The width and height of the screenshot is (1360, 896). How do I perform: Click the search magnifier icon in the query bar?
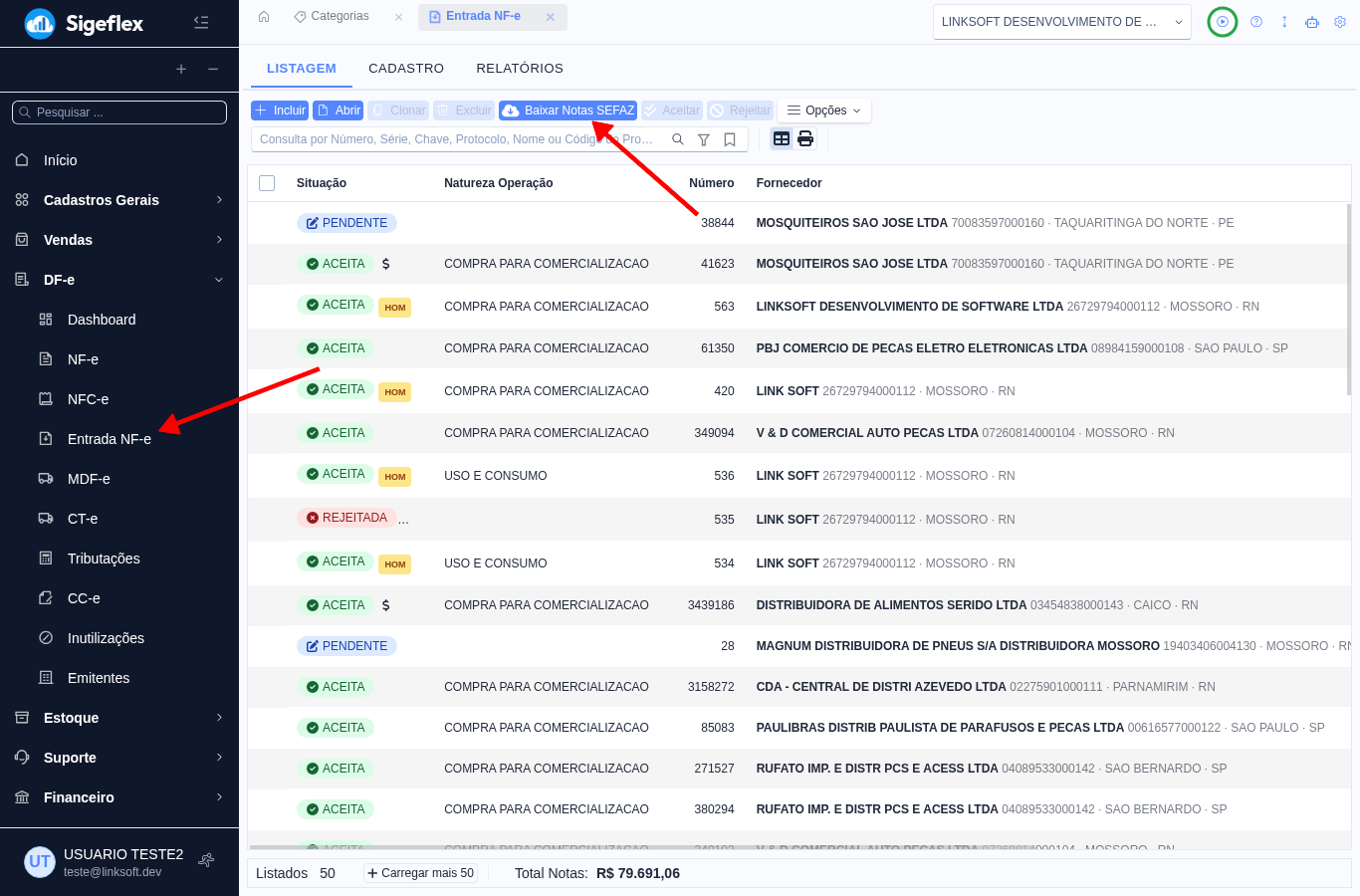tap(678, 139)
